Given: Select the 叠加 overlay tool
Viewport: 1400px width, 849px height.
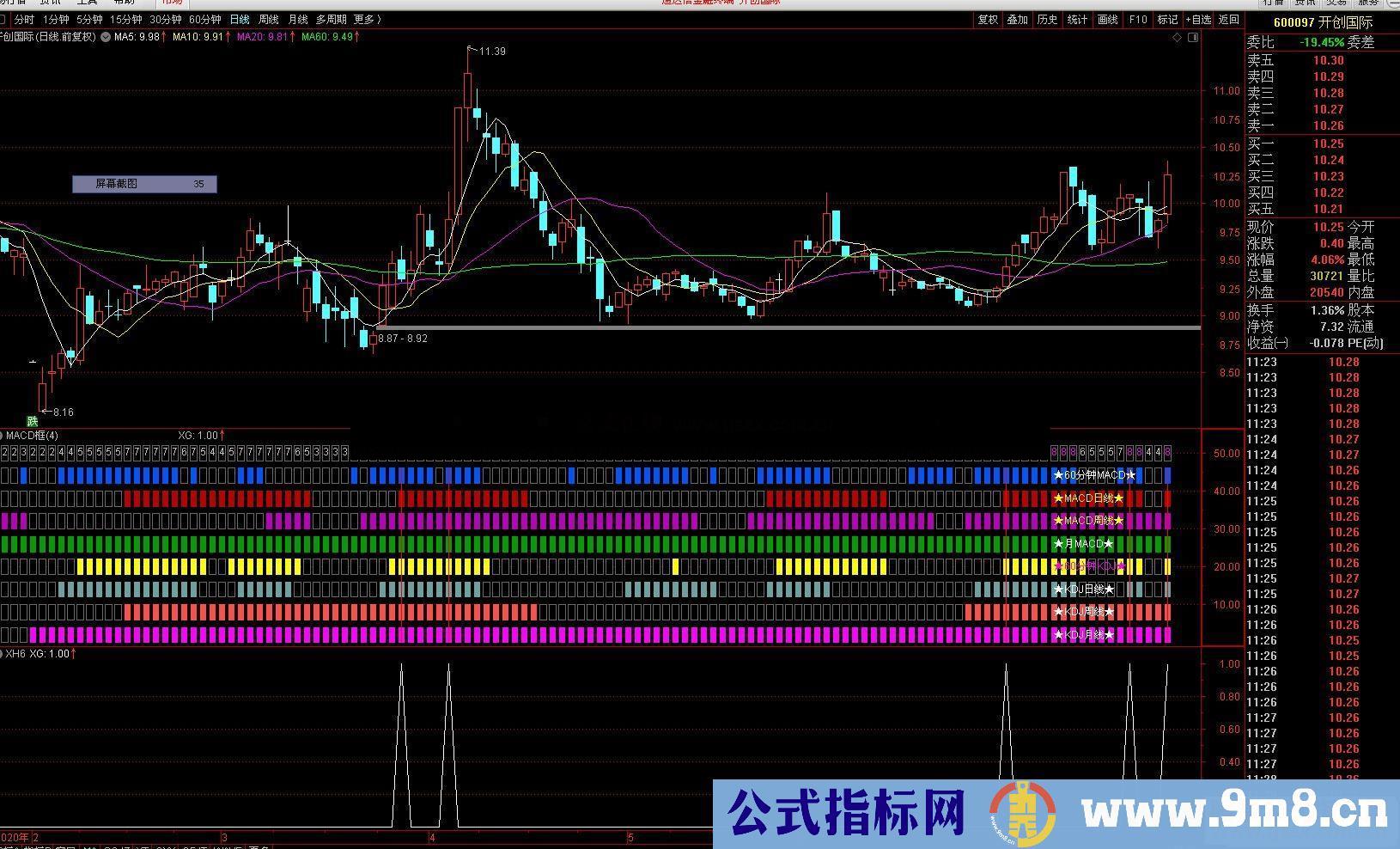Looking at the screenshot, I should coord(1017,19).
